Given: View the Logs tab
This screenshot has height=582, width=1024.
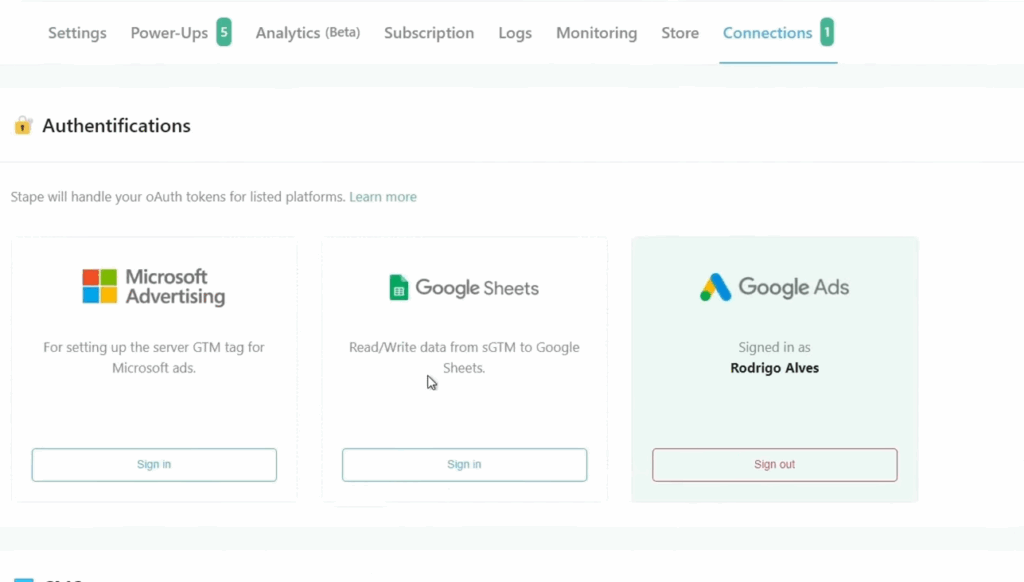Looking at the screenshot, I should [x=515, y=33].
